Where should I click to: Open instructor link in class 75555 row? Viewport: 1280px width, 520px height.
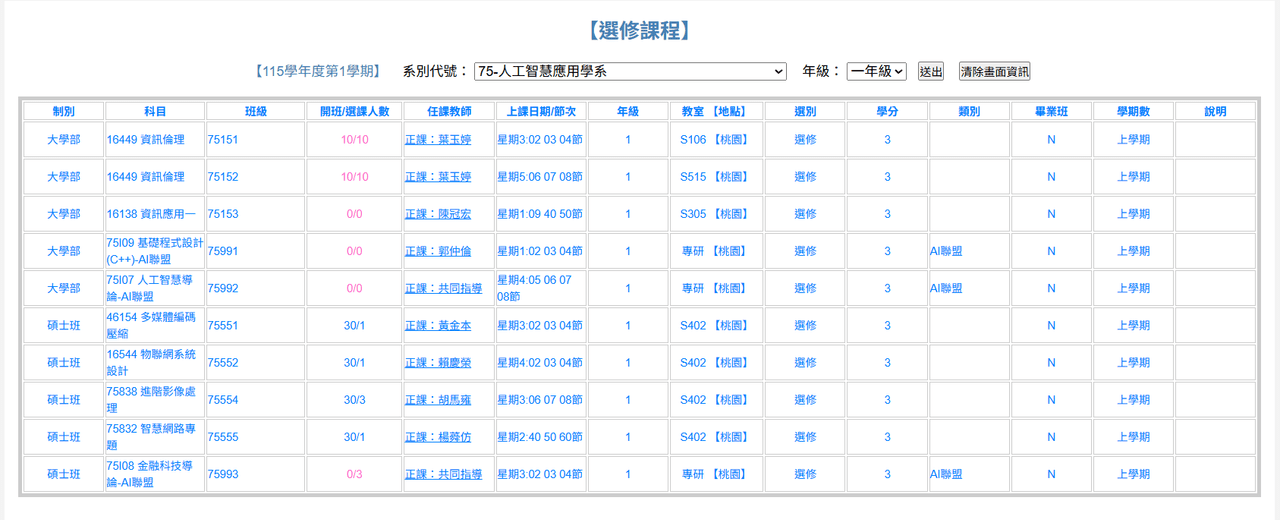point(438,437)
